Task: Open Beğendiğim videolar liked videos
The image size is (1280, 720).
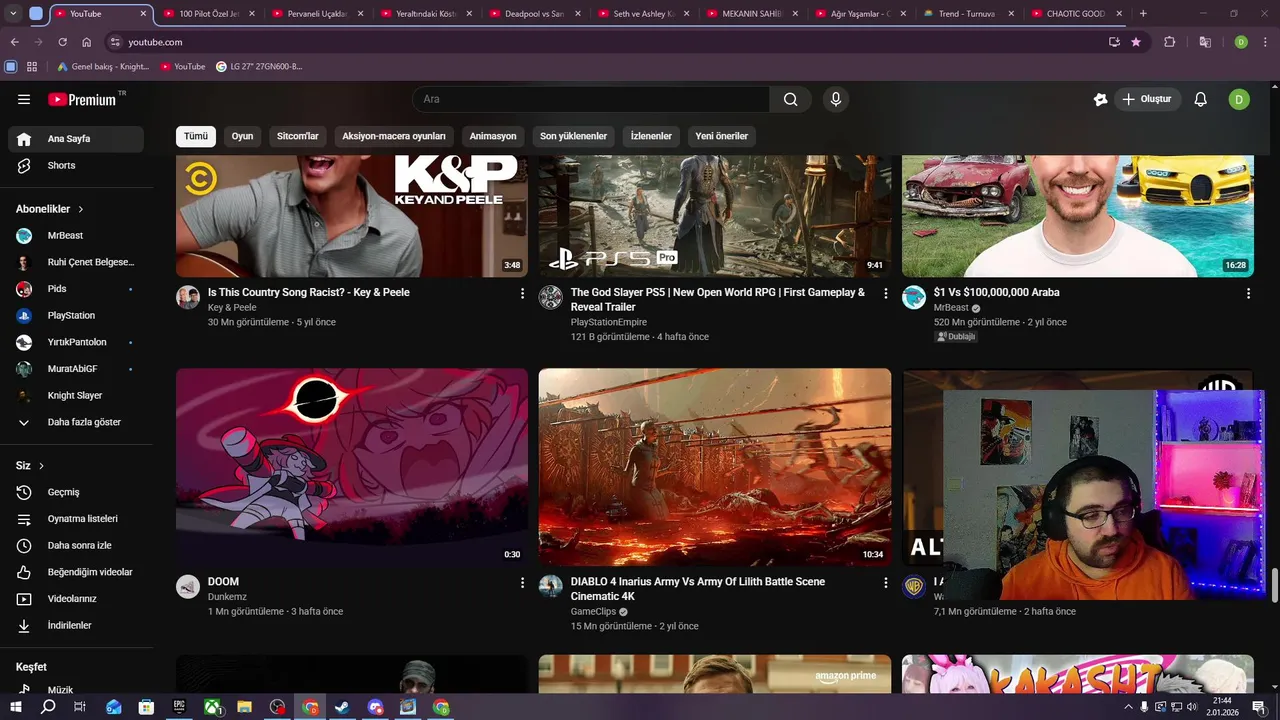Action: click(76, 572)
